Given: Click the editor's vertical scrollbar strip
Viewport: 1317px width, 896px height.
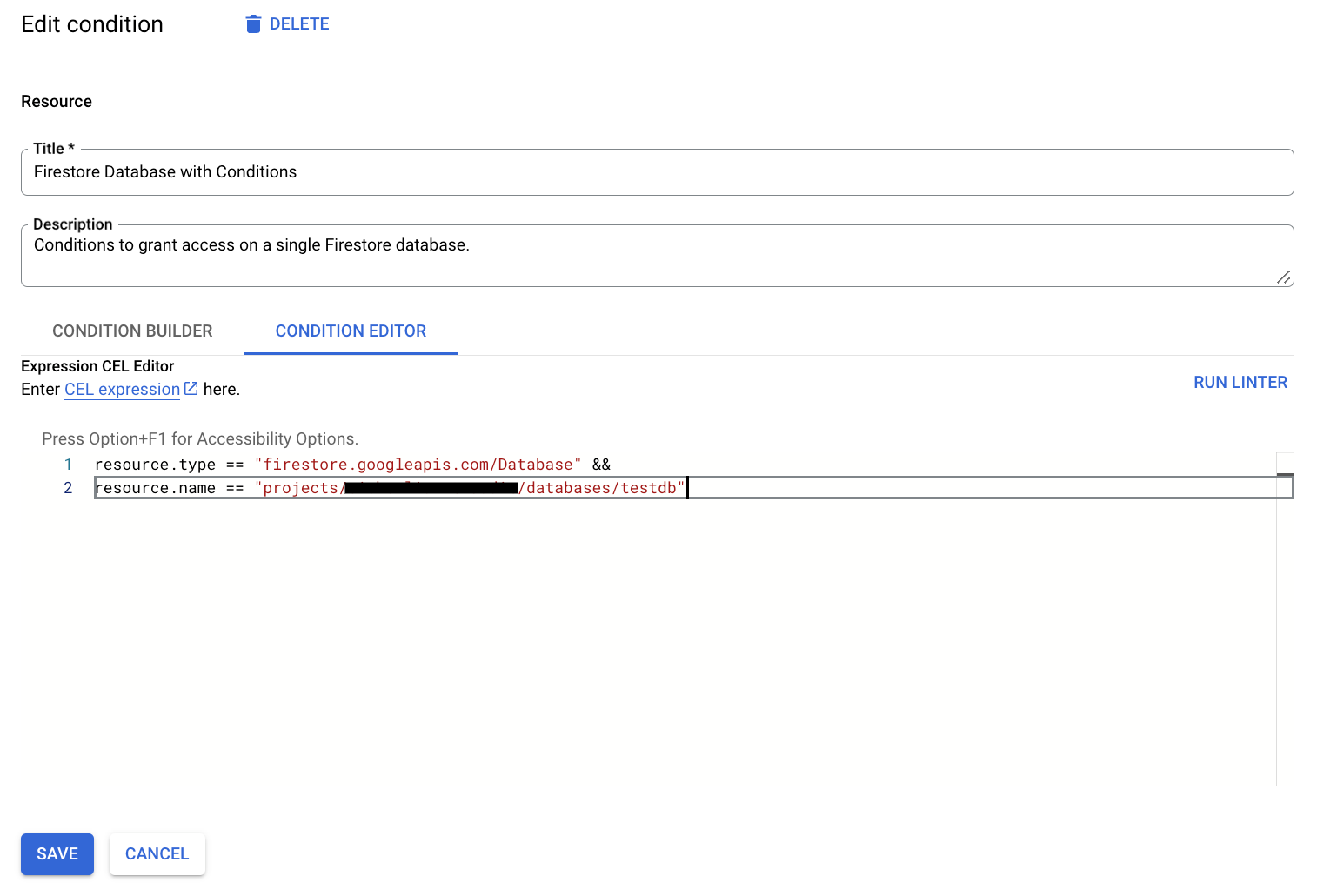Looking at the screenshot, I should click(1285, 619).
